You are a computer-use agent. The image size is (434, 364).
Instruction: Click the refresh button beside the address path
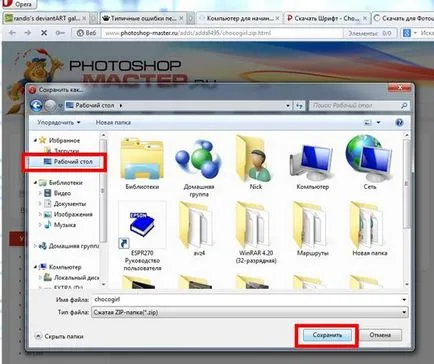[299, 106]
